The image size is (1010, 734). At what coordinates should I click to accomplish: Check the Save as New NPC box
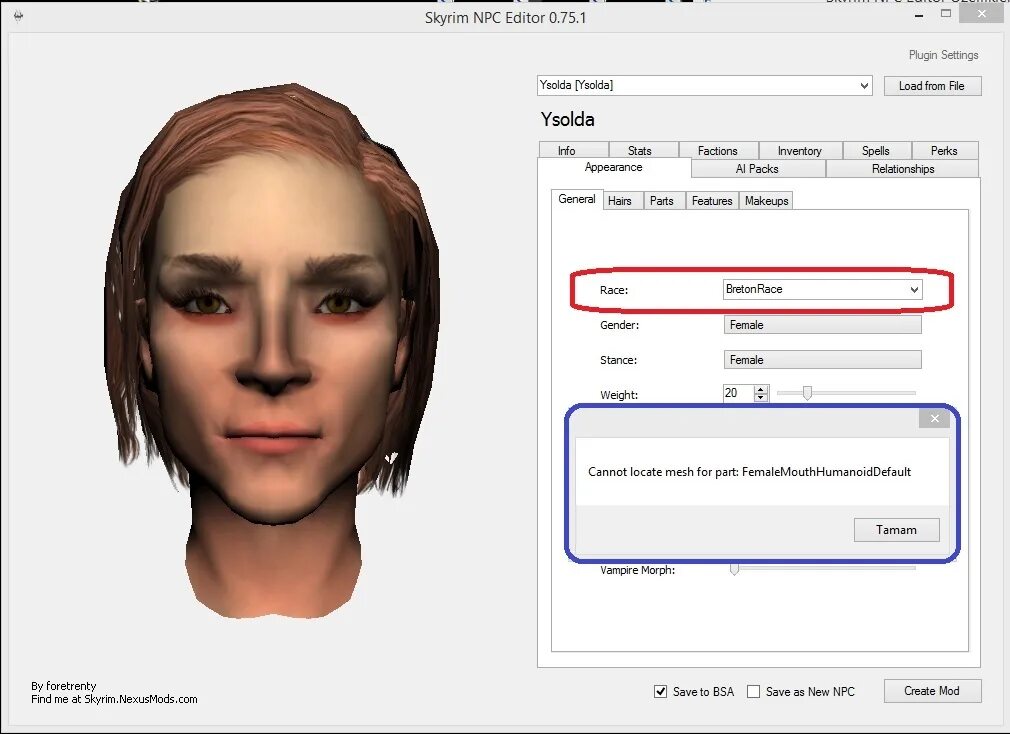[753, 692]
